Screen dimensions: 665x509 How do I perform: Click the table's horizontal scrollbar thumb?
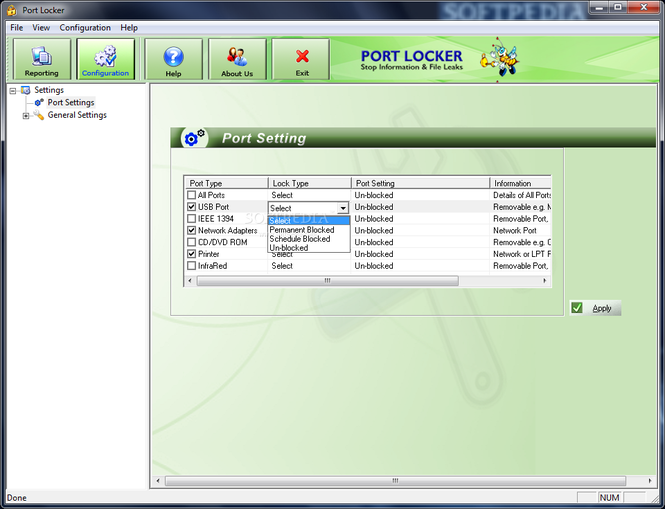coord(327,280)
